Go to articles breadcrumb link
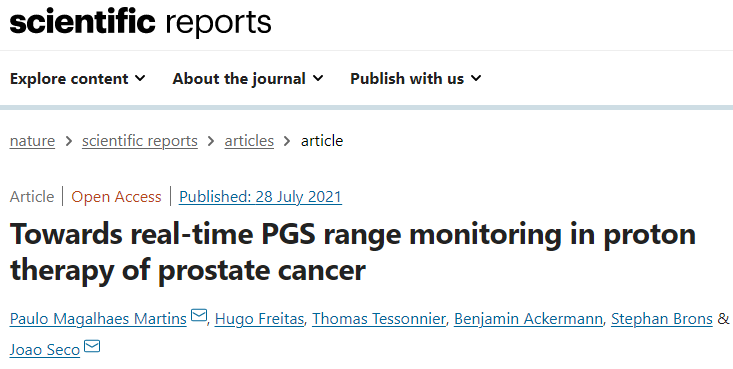Viewport: 733px width, 369px height. tap(249, 141)
